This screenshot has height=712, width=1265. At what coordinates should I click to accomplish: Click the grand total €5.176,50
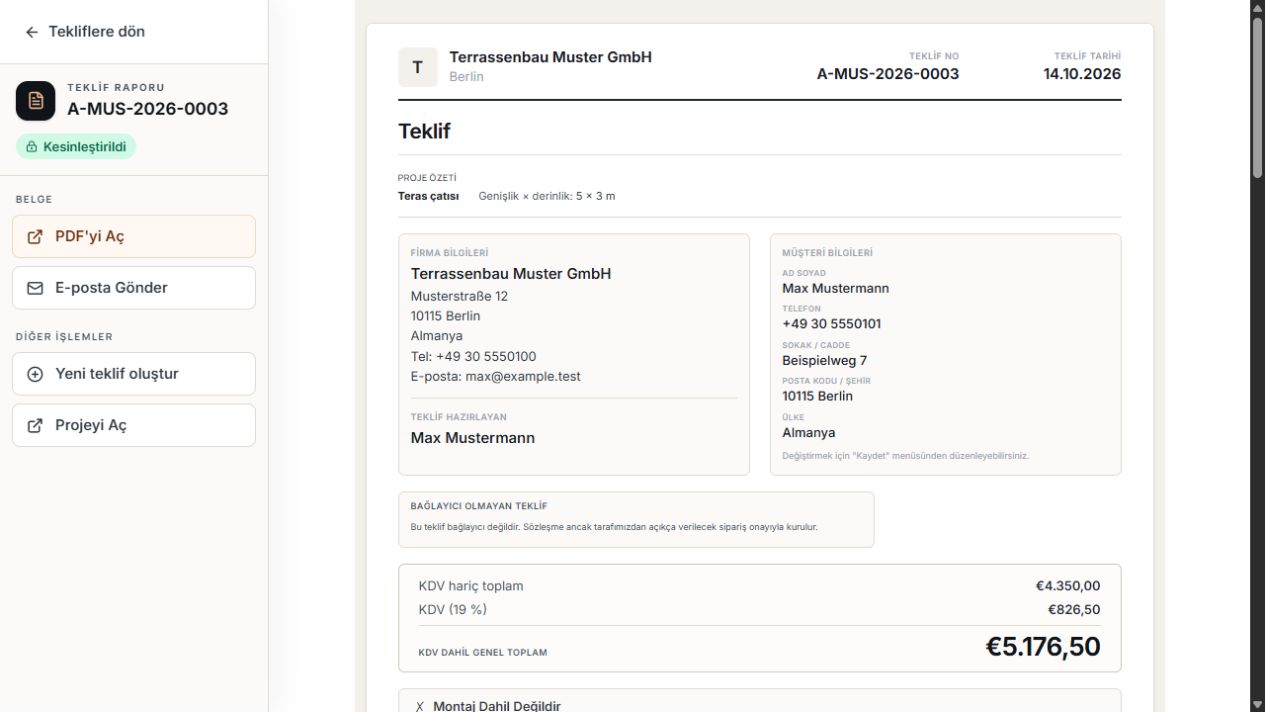[x=1043, y=647]
